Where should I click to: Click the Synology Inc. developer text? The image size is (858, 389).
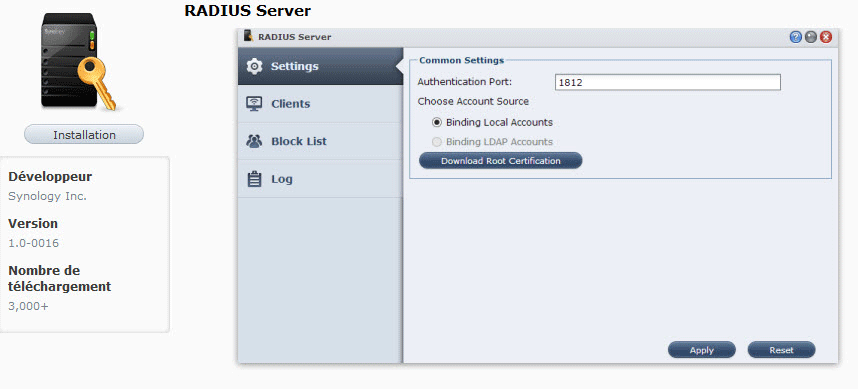48,196
